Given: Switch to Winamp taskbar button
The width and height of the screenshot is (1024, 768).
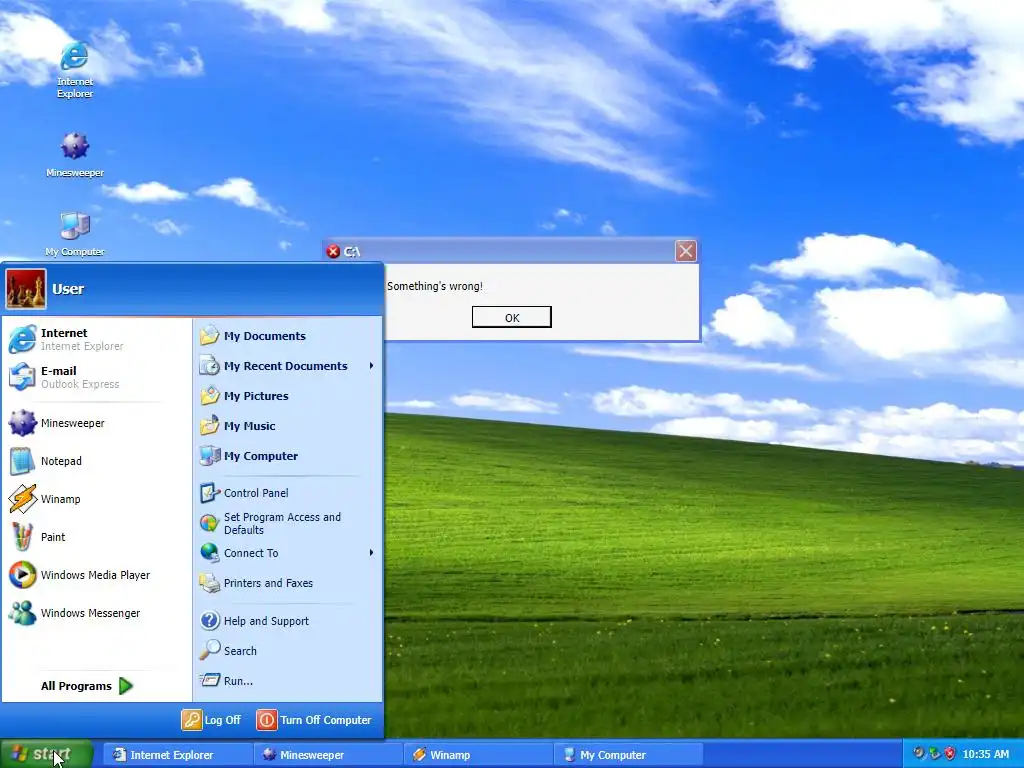Looking at the screenshot, I should pyautogui.click(x=478, y=755).
